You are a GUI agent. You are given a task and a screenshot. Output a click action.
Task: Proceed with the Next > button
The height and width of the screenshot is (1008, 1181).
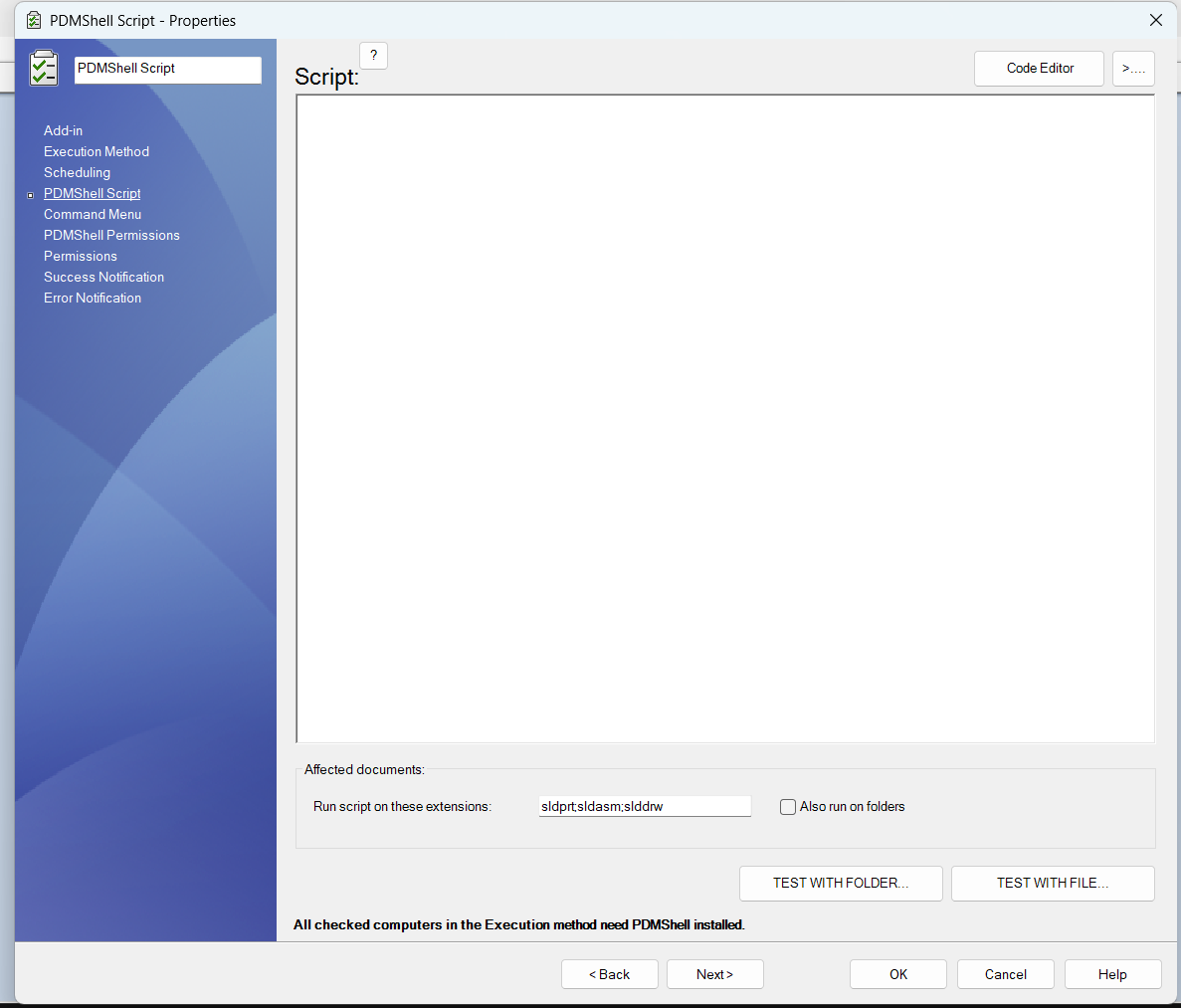click(714, 974)
